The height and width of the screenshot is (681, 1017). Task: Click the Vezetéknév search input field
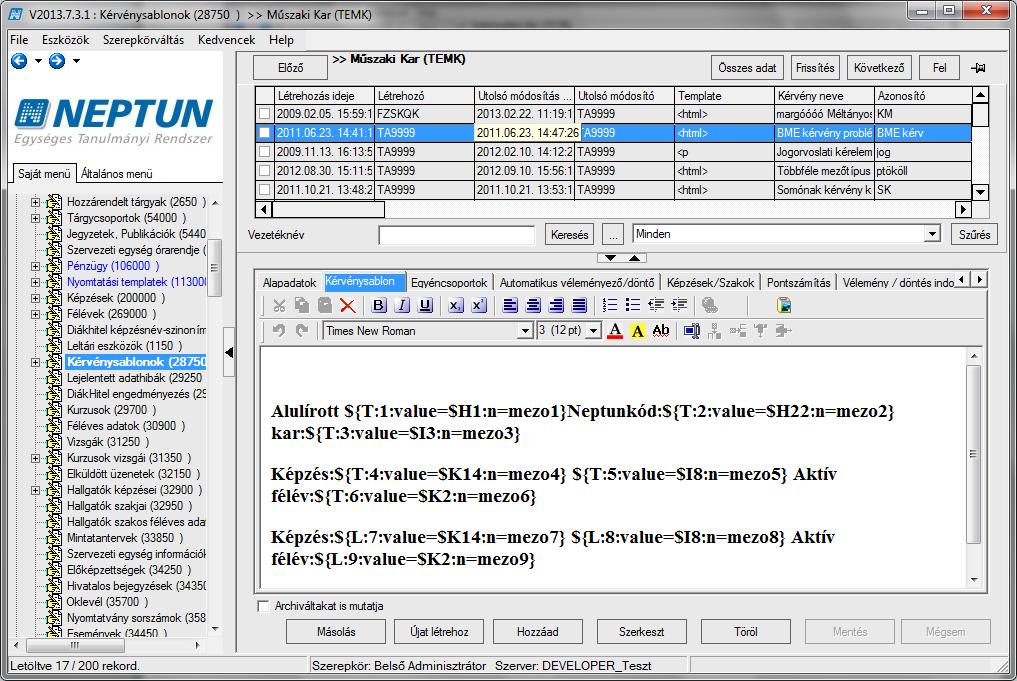tap(457, 235)
